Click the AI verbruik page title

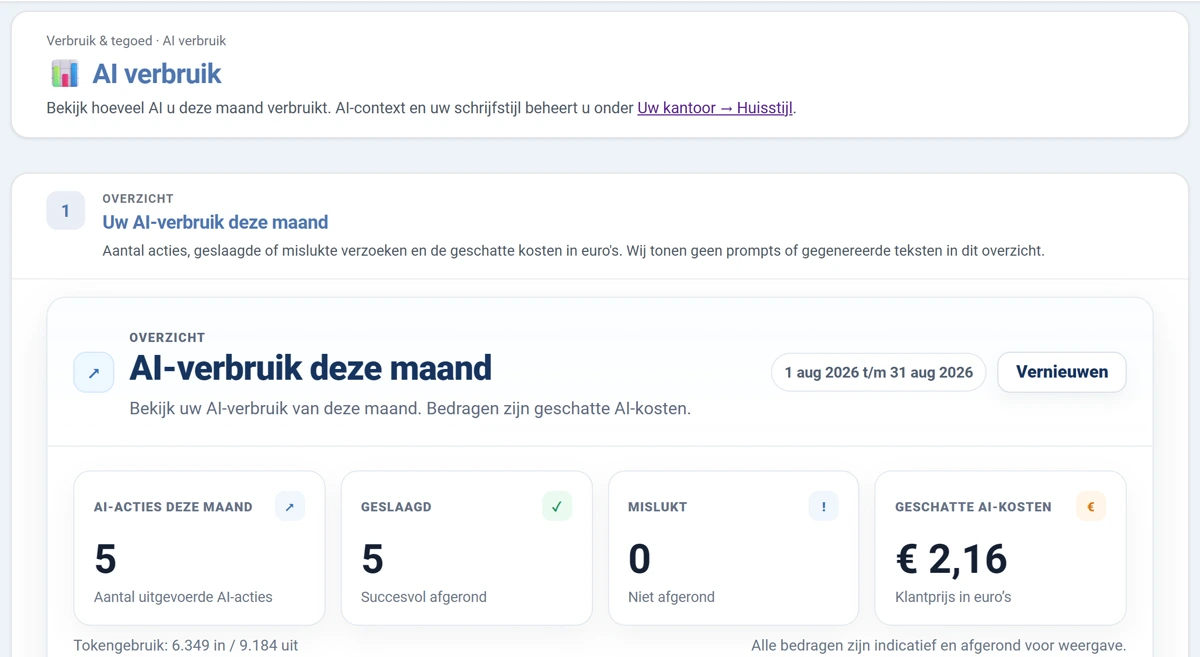[157, 74]
